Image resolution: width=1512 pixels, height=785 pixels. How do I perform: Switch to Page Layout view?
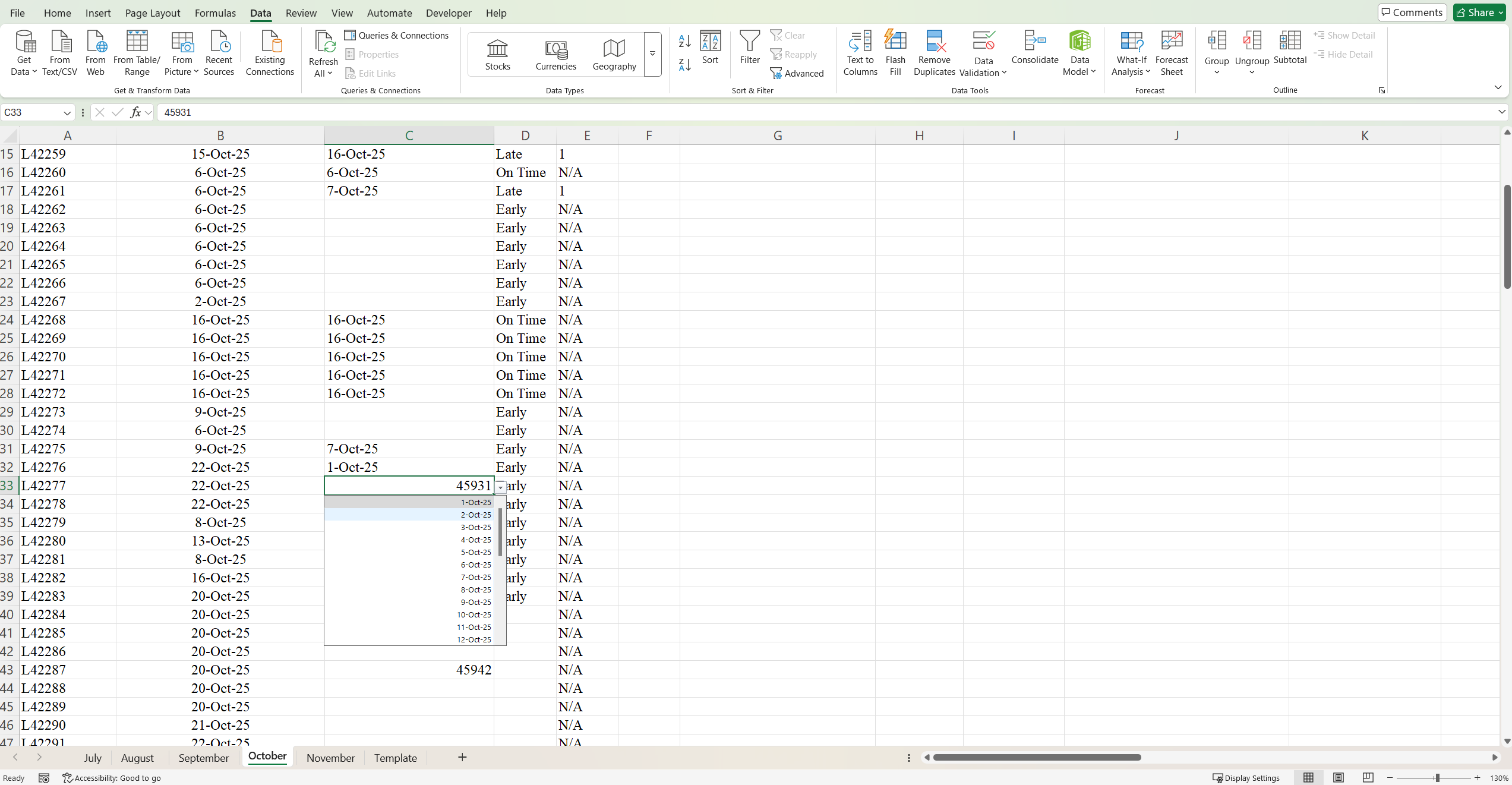coord(1338,778)
